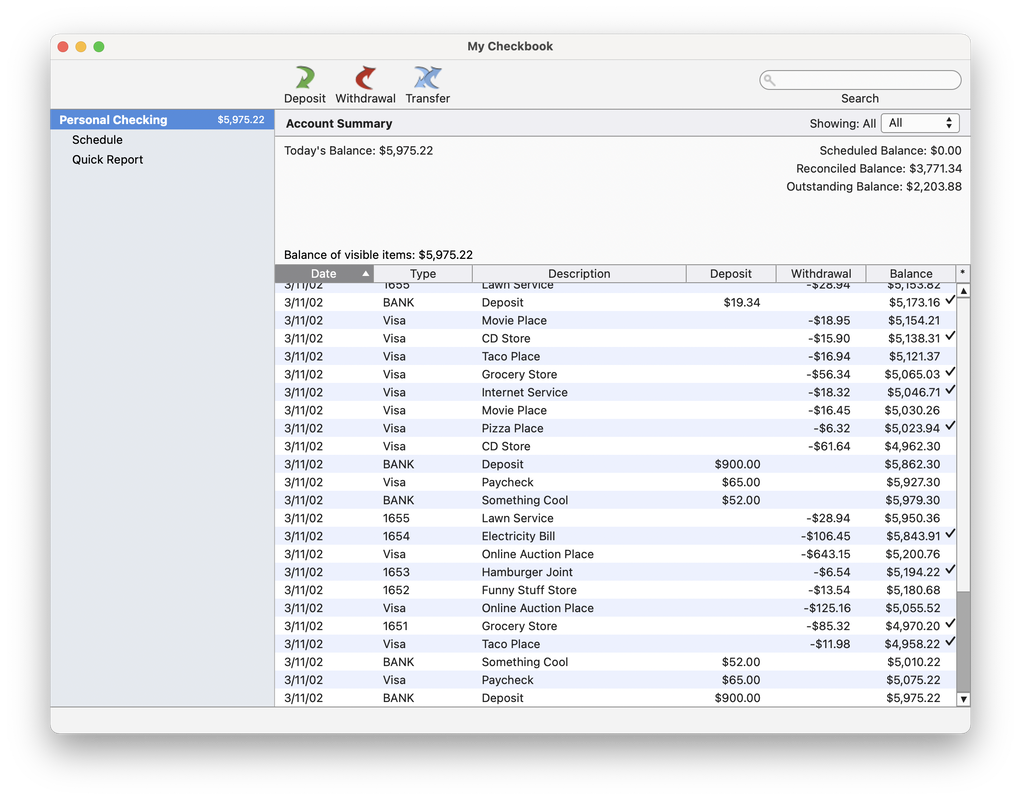Select the Deposit row with balance $5,975.22
Viewport: 1021px width, 800px height.
(616, 698)
